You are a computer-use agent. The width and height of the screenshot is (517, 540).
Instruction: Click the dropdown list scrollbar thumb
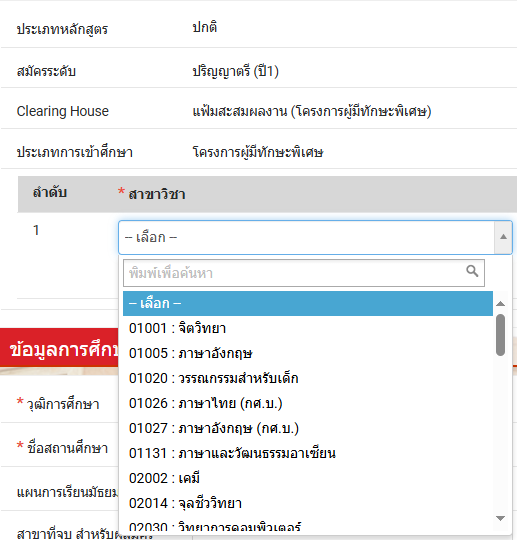[500, 335]
